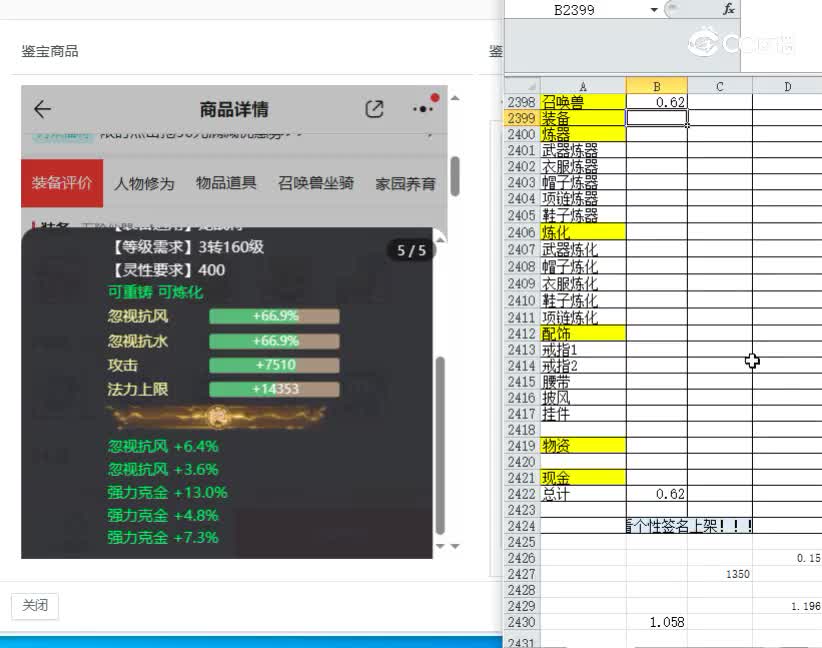The height and width of the screenshot is (648, 822).
Task: Switch to the 人物修为 tab
Action: pyautogui.click(x=144, y=183)
